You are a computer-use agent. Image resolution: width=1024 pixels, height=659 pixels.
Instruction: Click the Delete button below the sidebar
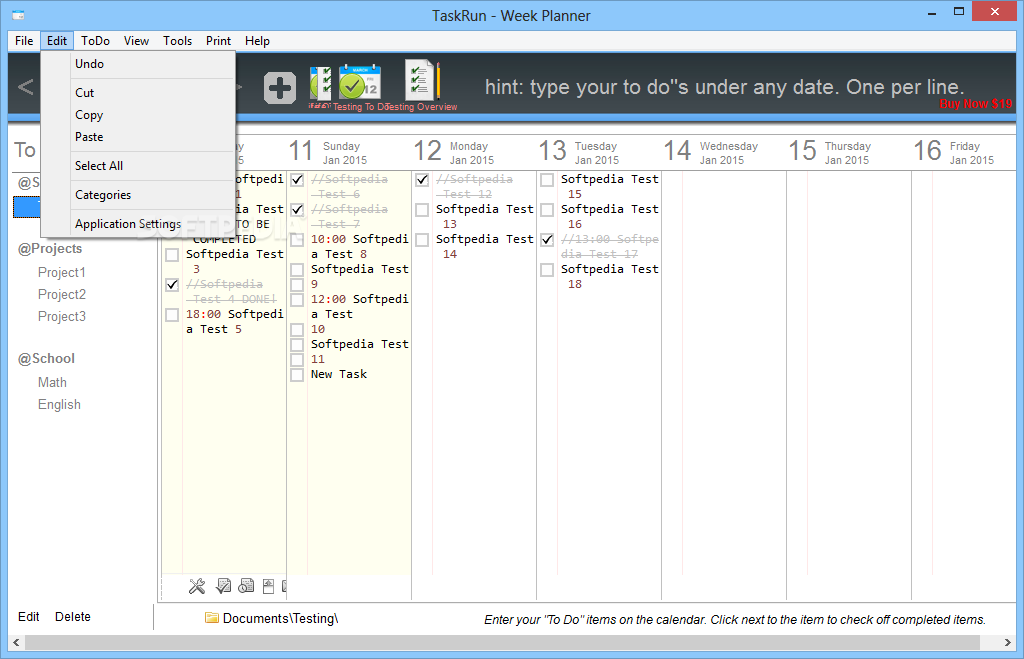[x=72, y=617]
